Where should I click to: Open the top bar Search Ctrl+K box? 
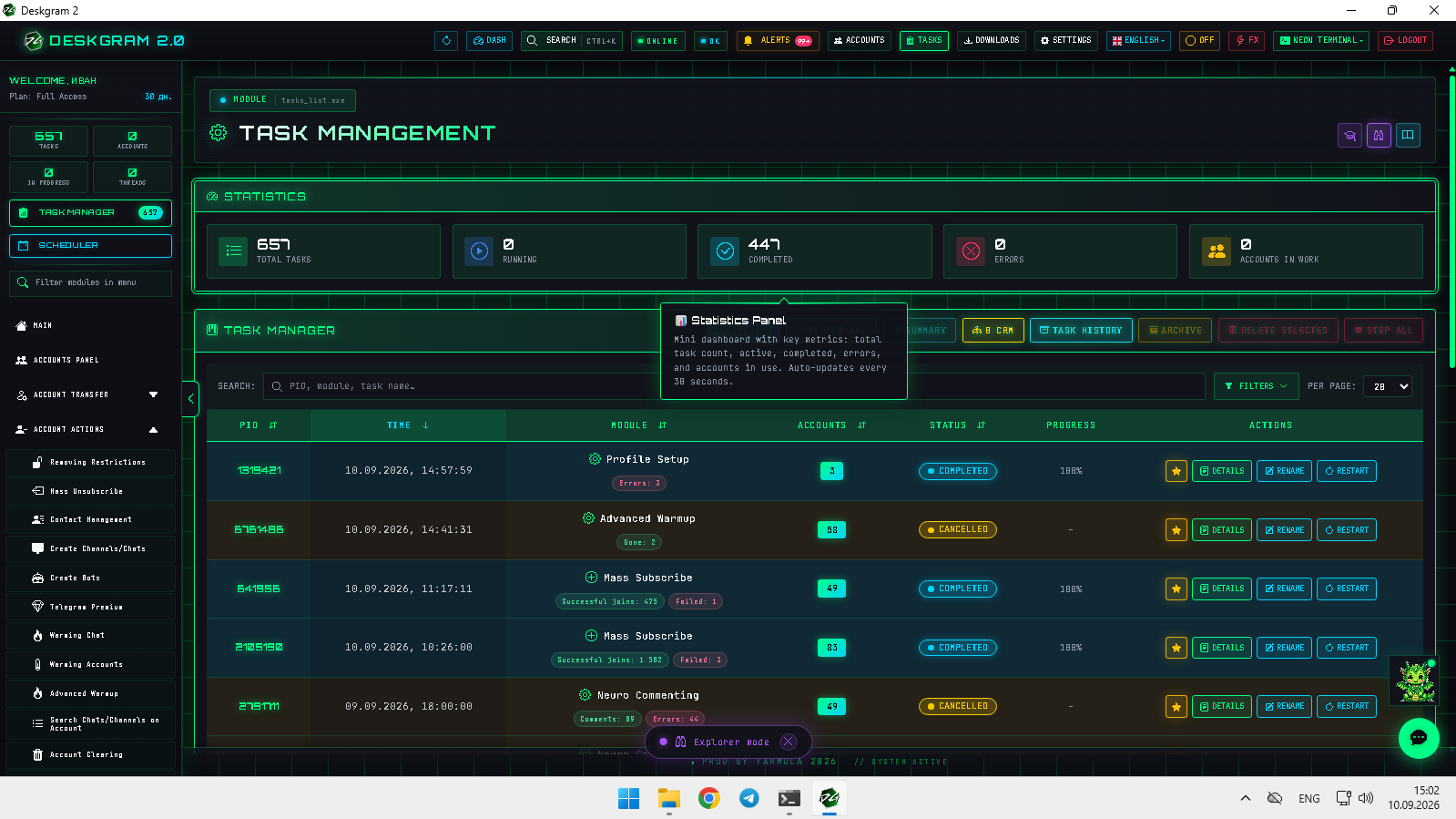[x=572, y=41]
